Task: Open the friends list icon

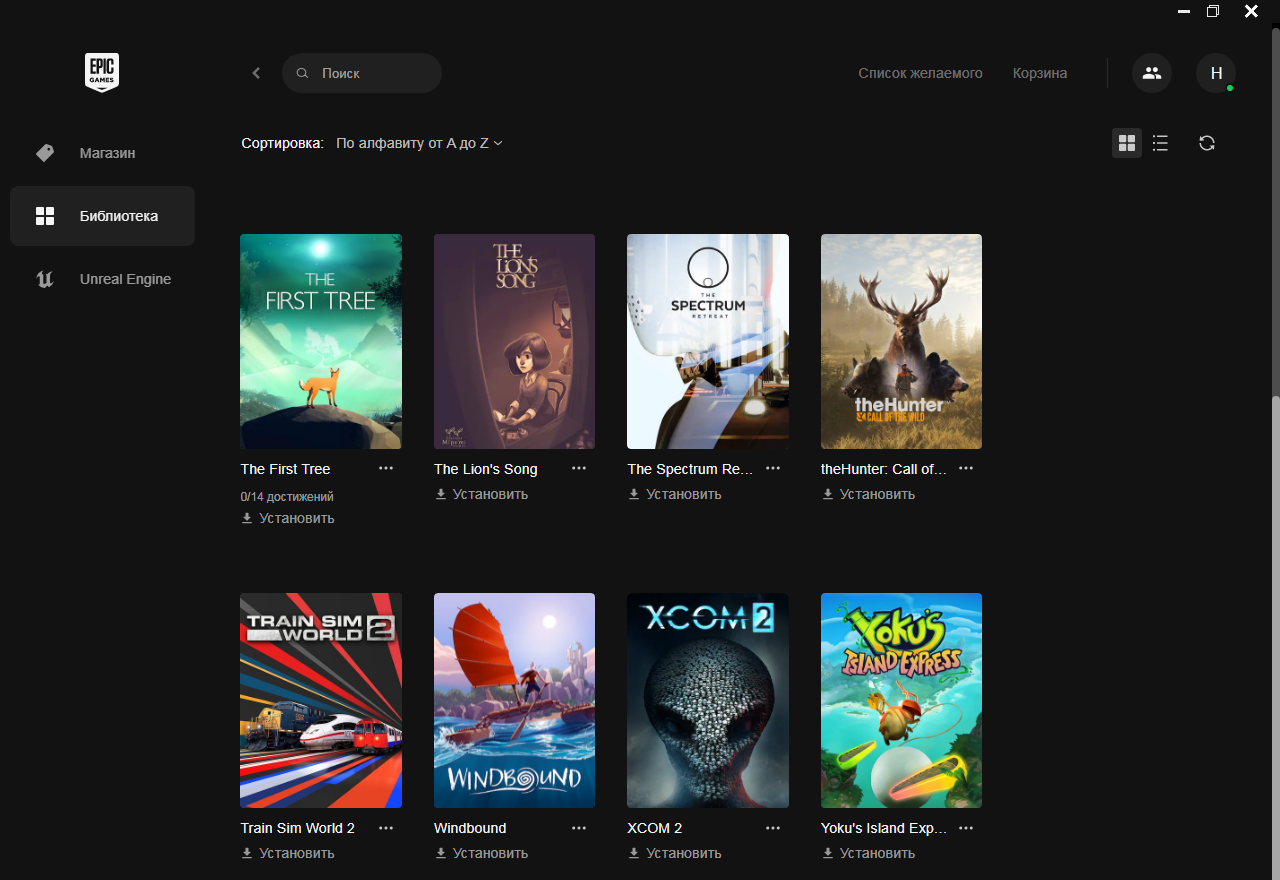Action: (1152, 73)
